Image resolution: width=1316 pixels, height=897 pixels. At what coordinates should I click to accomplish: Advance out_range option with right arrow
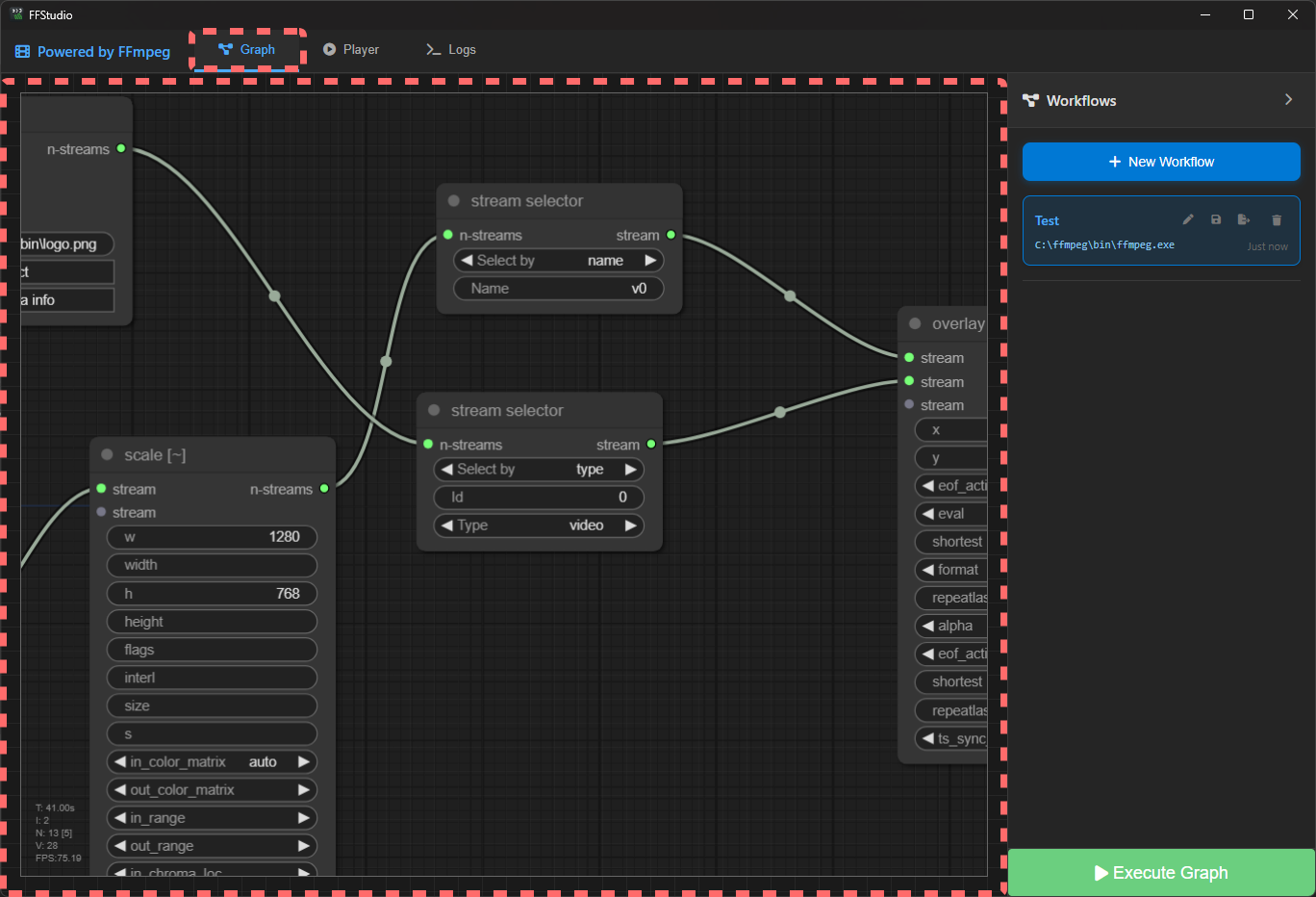(304, 845)
